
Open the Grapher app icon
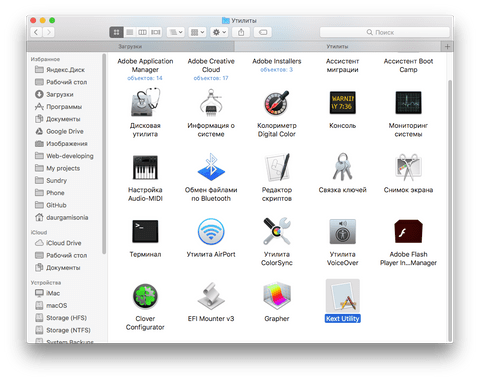coord(276,296)
